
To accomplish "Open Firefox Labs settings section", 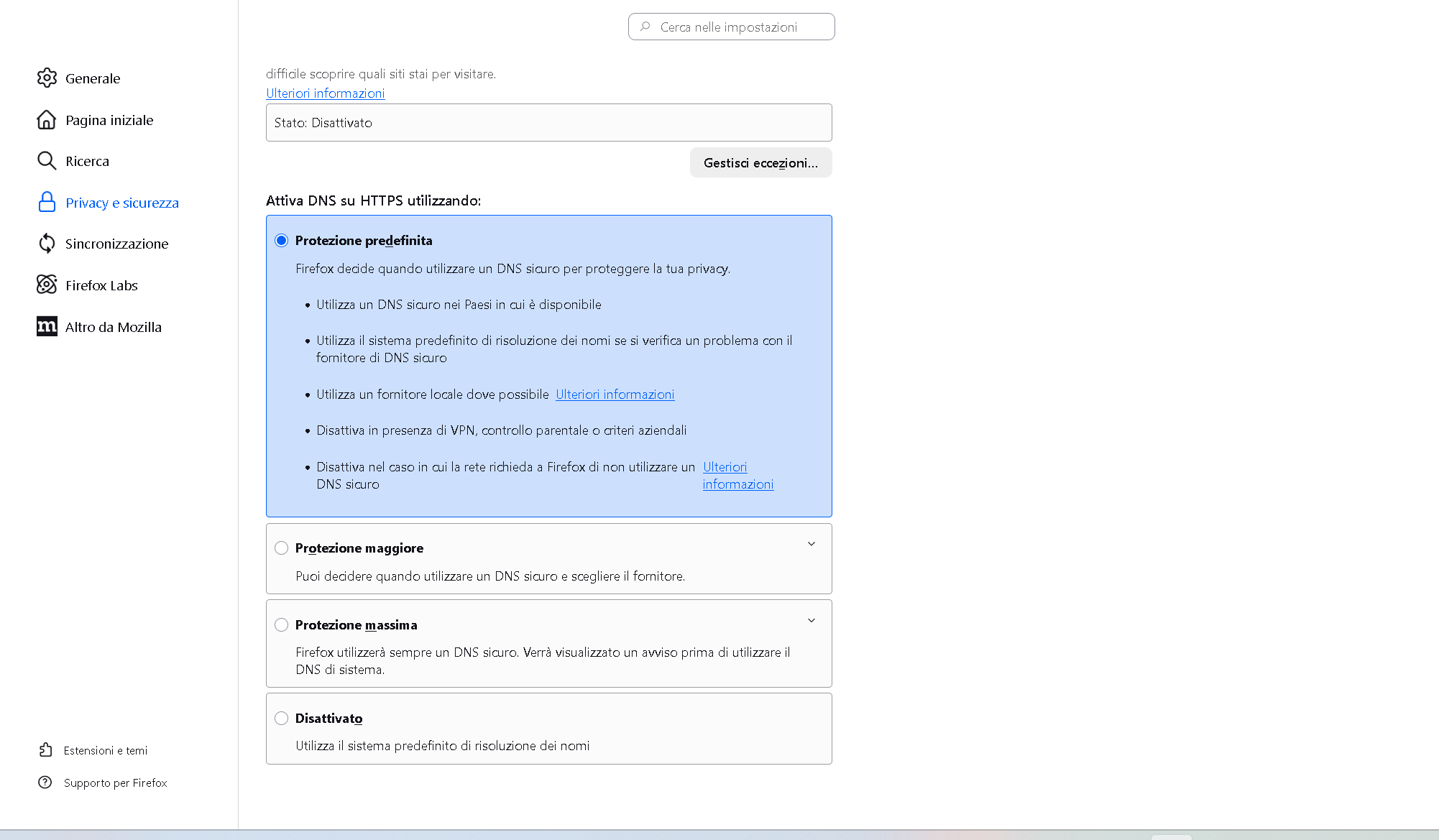I will pyautogui.click(x=101, y=285).
